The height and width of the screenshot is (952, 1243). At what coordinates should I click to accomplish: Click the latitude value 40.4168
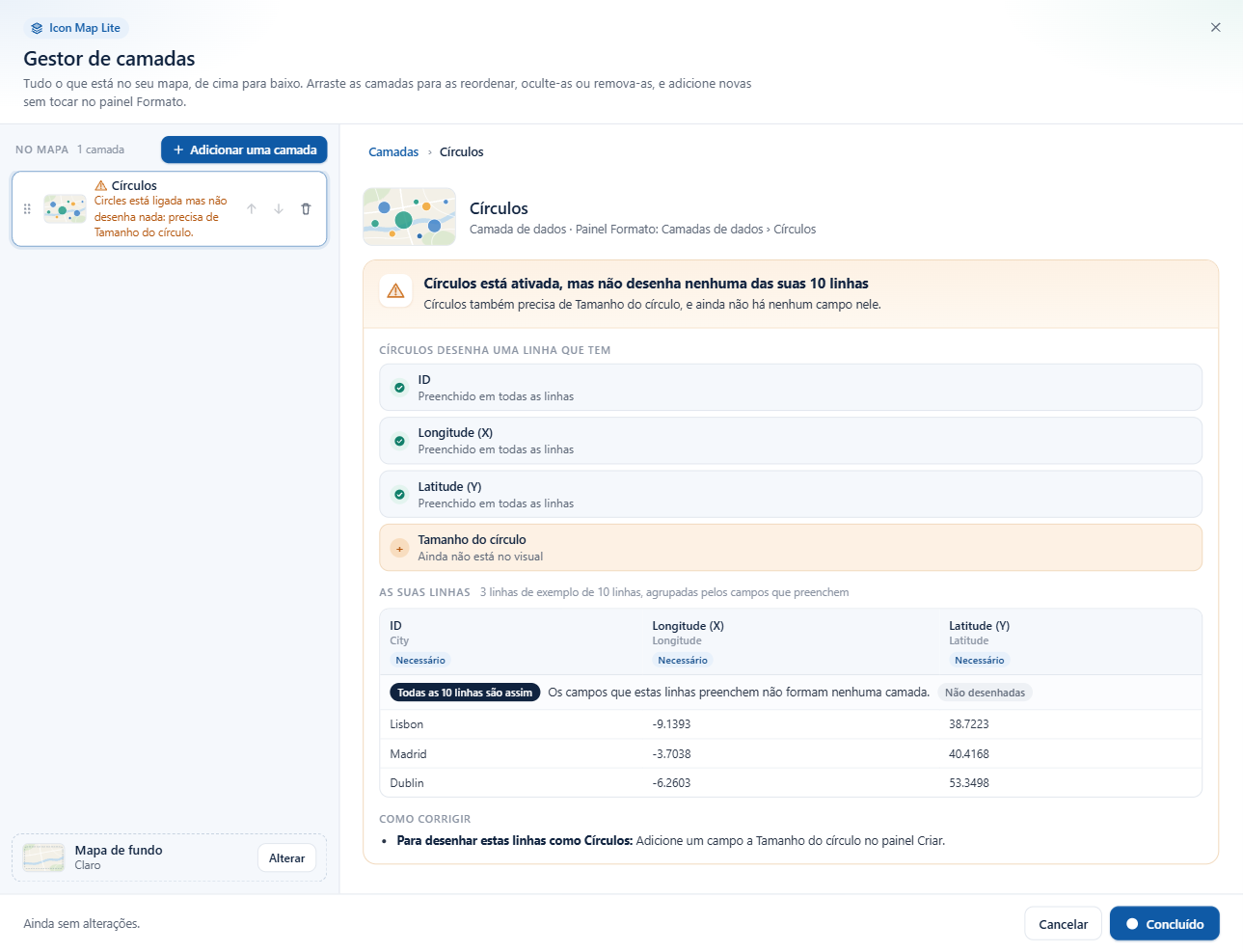[x=969, y=754]
